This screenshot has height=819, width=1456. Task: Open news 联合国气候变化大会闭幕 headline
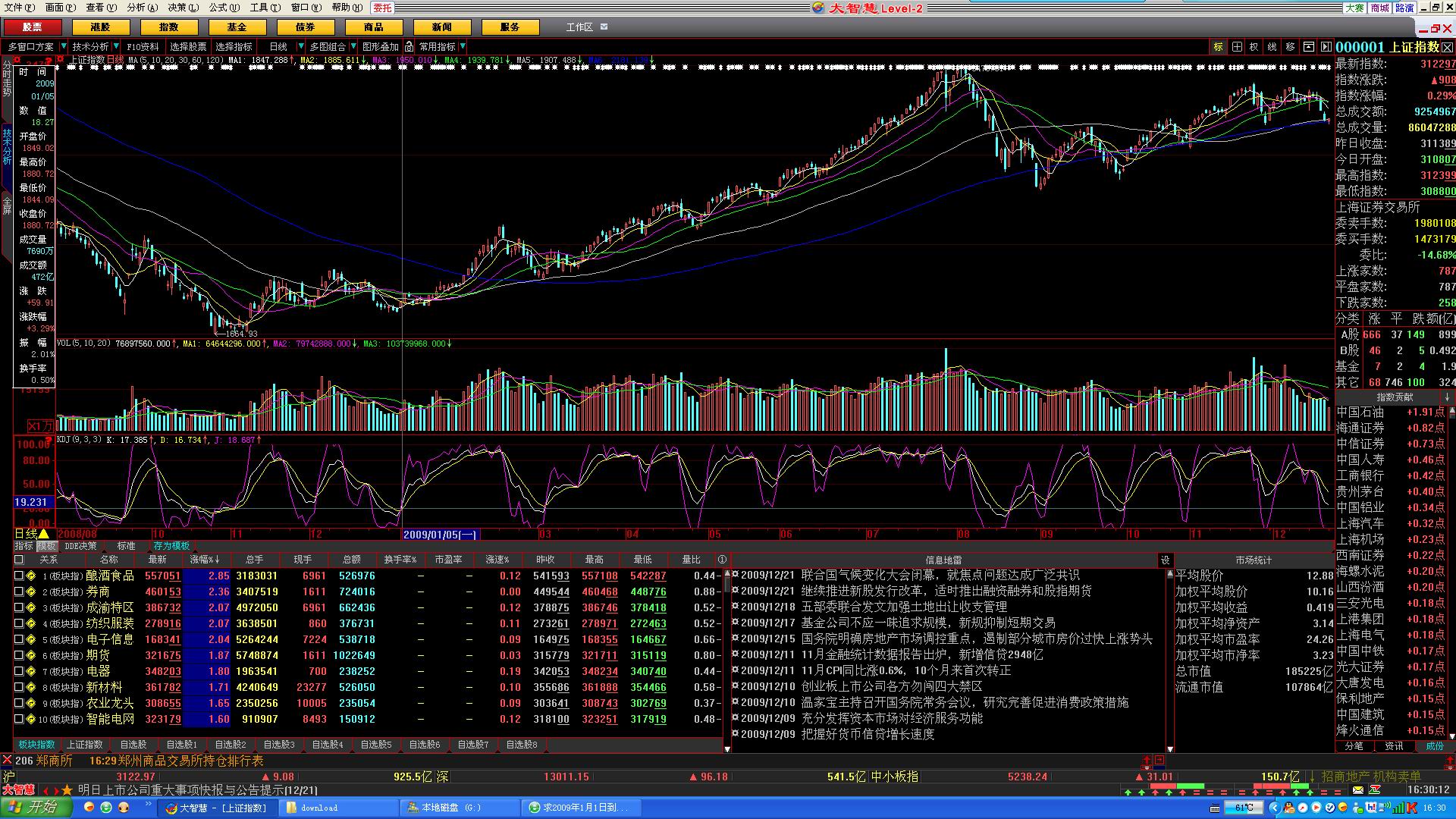[x=940, y=576]
